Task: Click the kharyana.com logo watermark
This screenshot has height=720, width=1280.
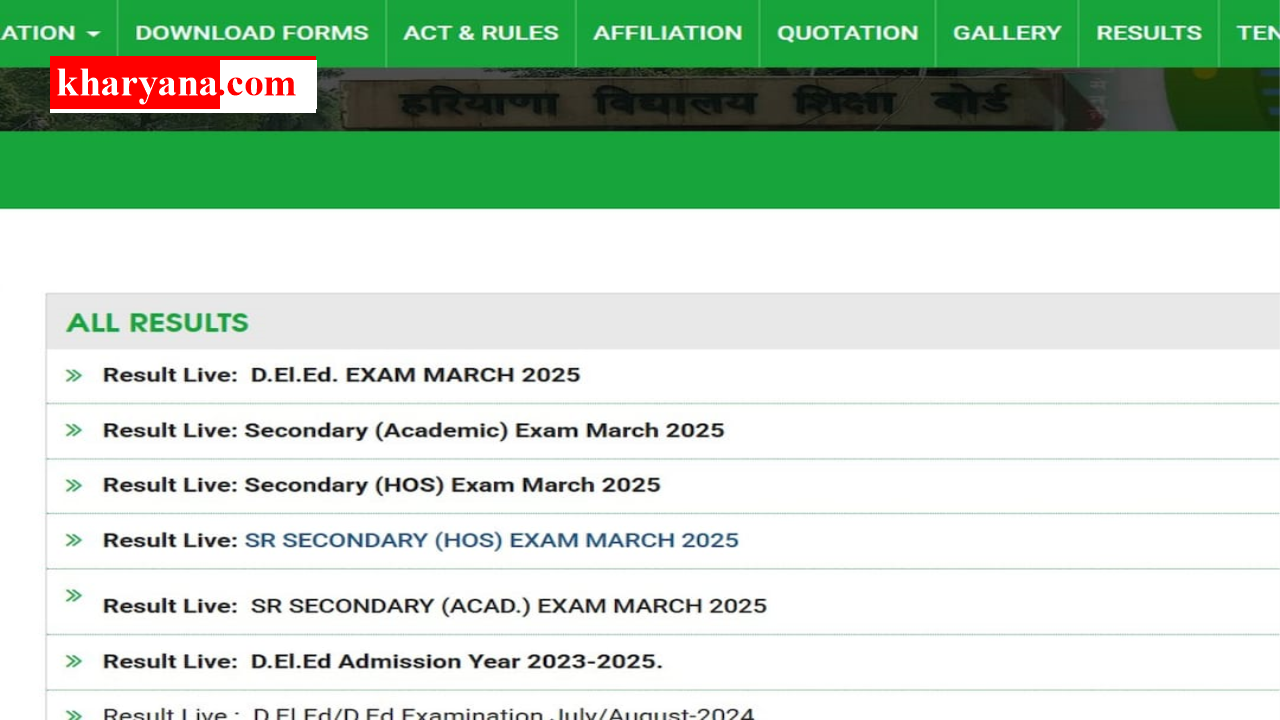Action: 183,85
